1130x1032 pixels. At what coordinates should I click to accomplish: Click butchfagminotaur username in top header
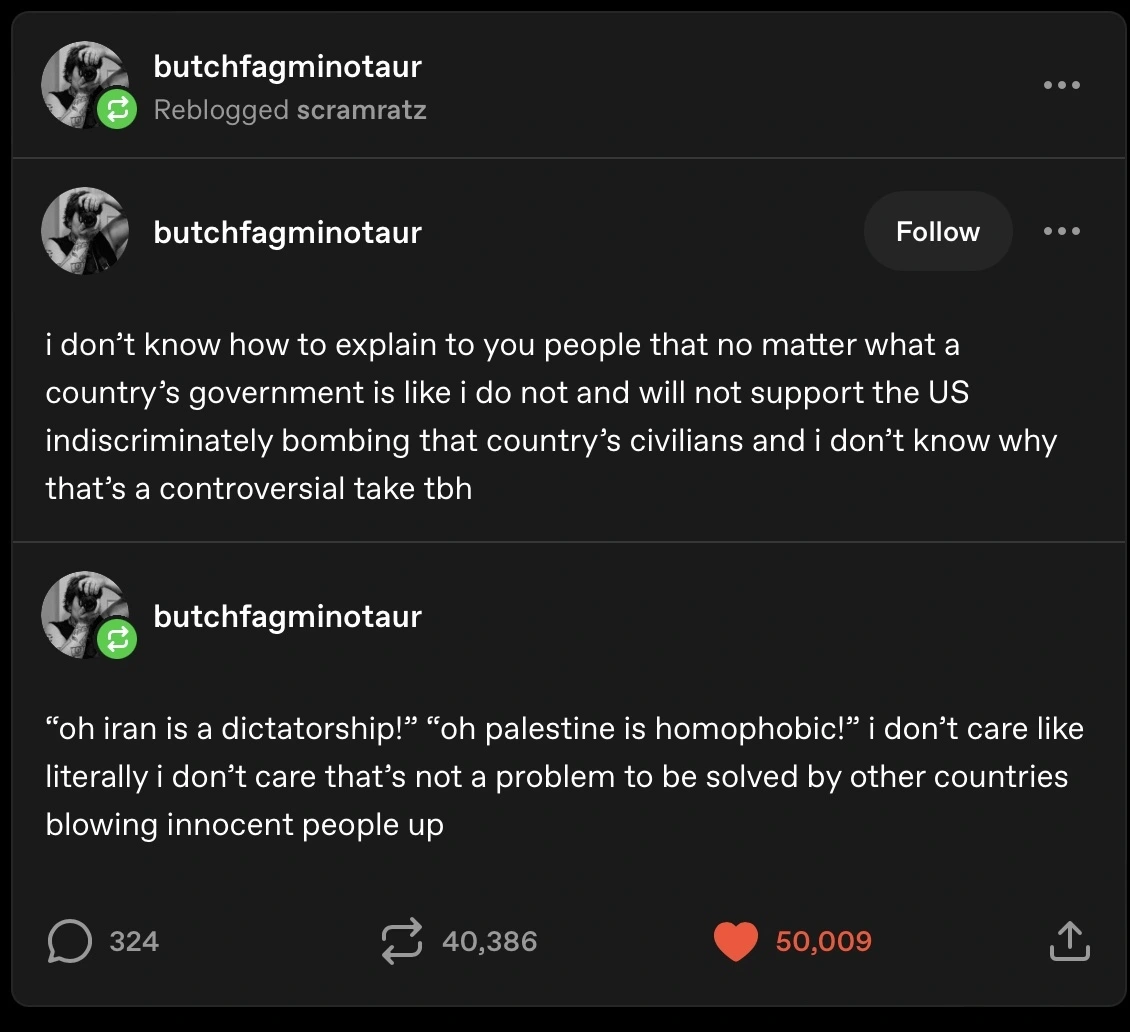(x=288, y=67)
